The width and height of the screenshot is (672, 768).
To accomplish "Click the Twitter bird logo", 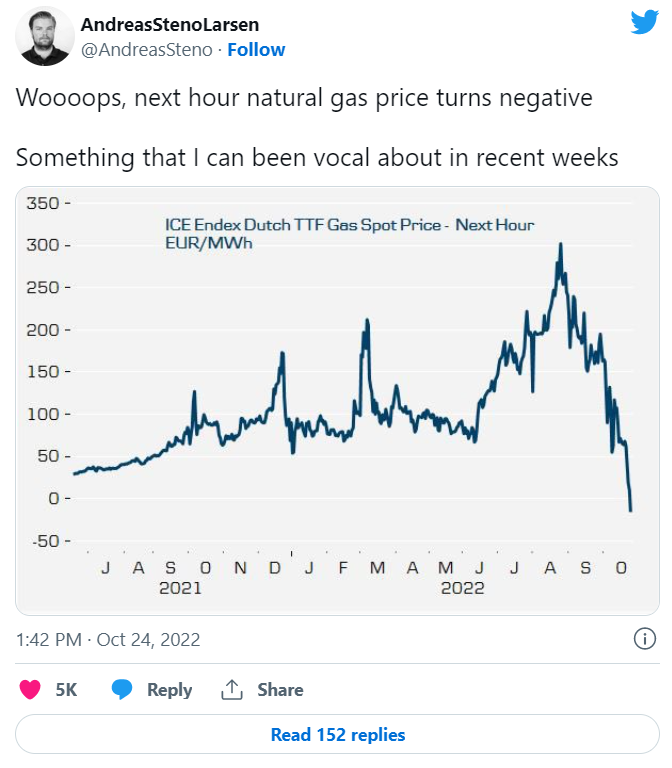I will pyautogui.click(x=645, y=22).
